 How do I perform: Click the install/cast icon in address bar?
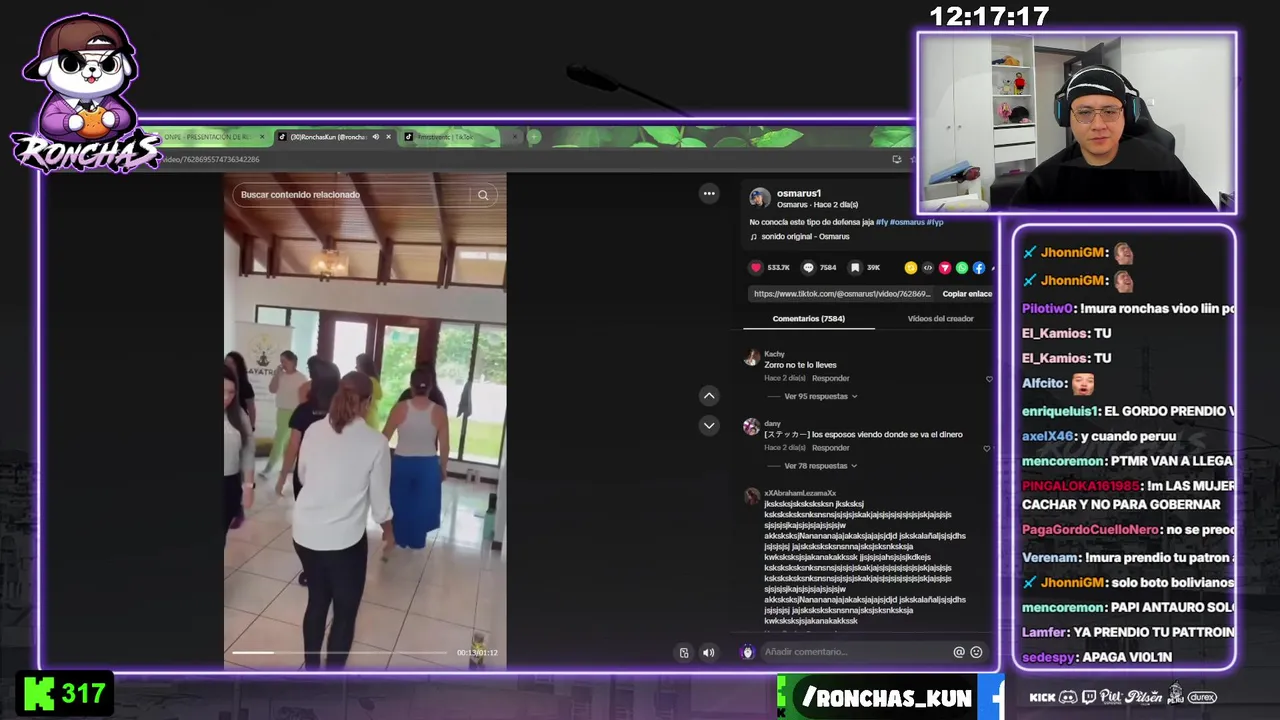click(896, 159)
